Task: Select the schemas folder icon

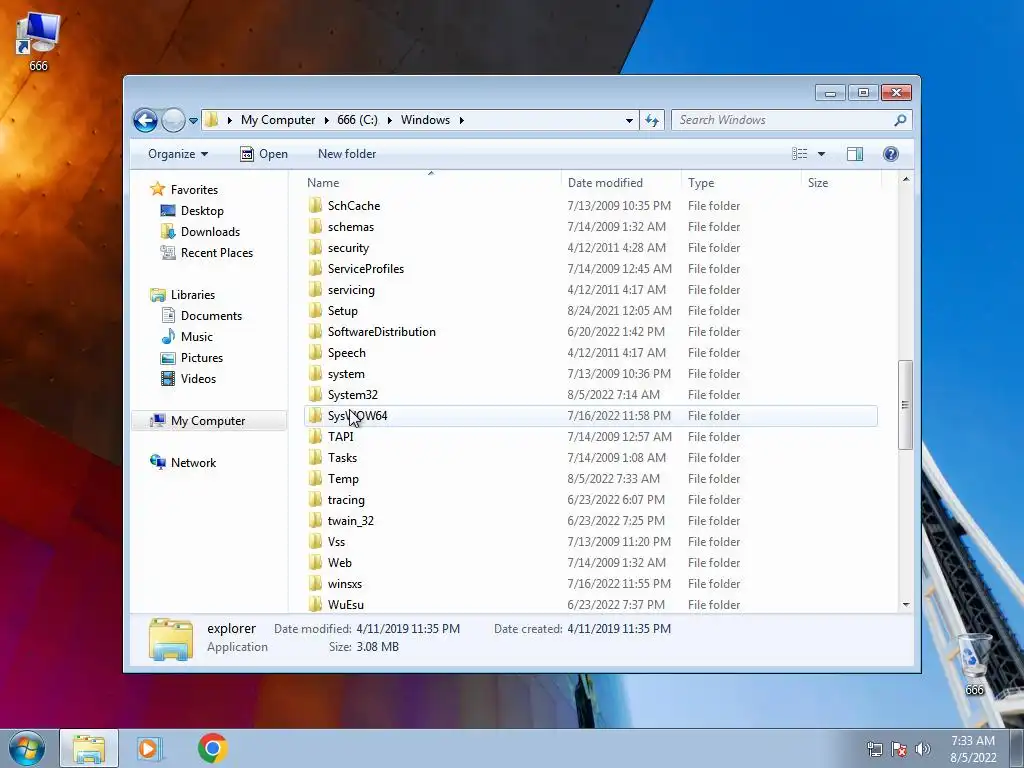Action: (315, 227)
